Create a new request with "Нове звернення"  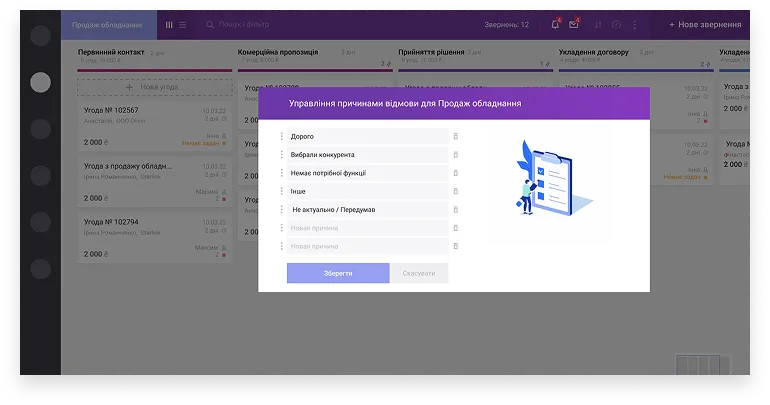tap(705, 25)
